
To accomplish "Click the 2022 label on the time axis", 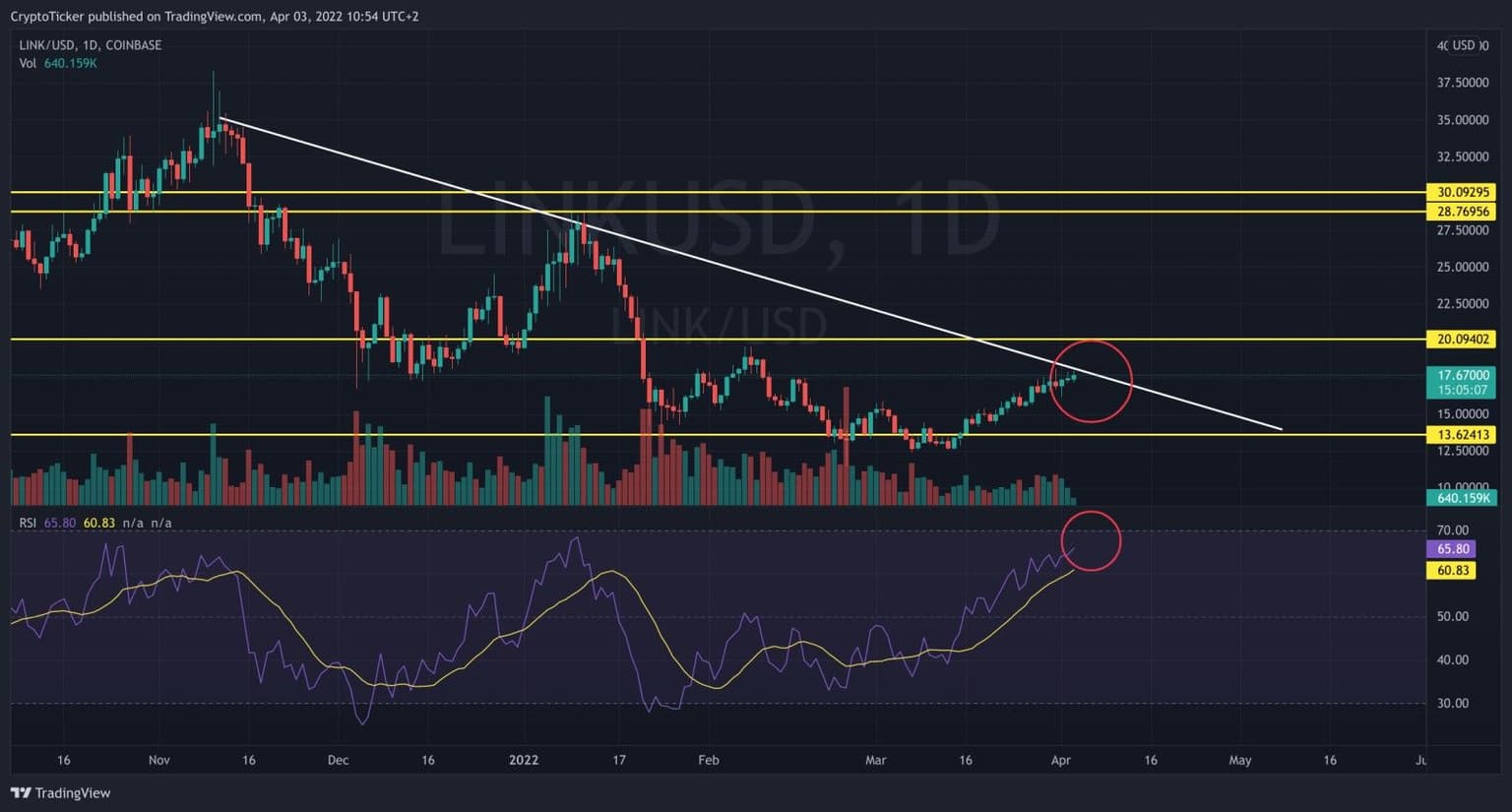I will coord(524,760).
